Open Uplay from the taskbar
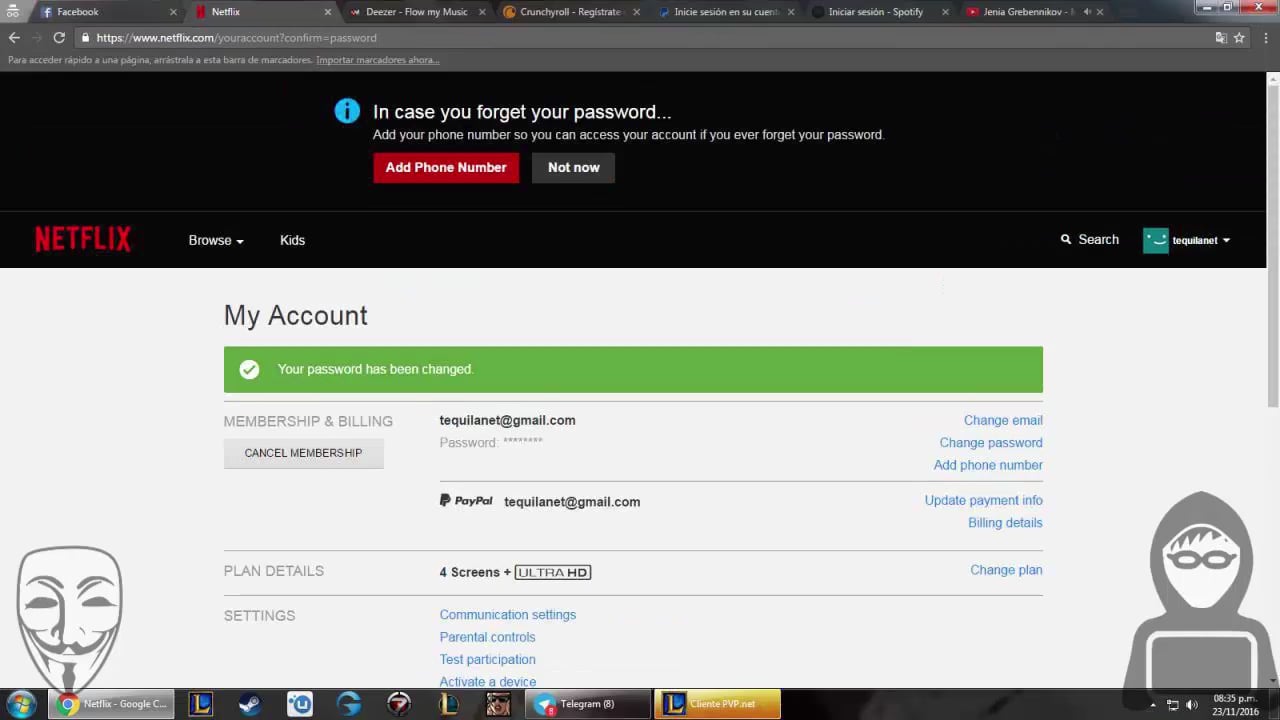 (x=300, y=704)
